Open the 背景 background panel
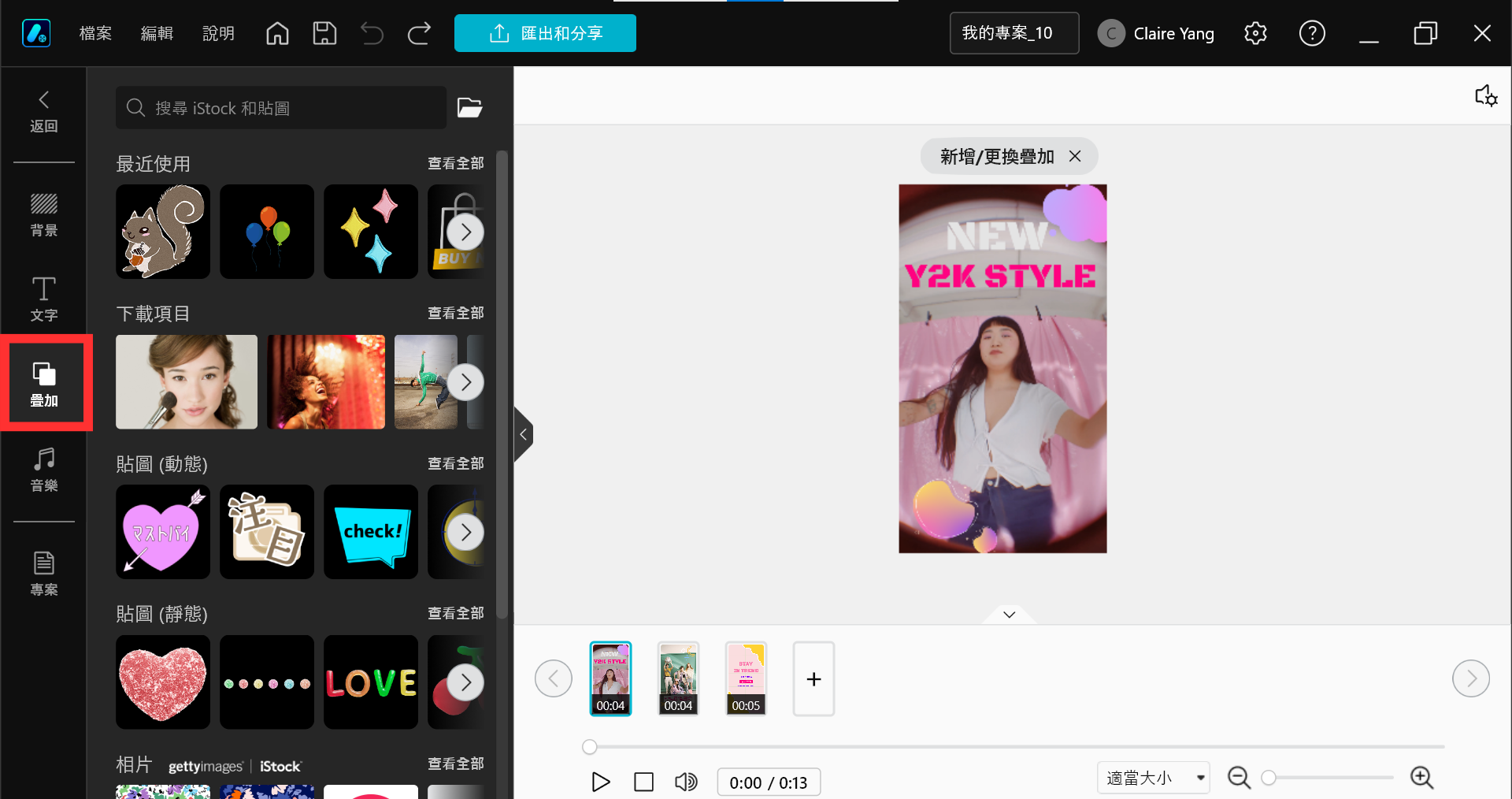Screen dimensions: 1512x799 point(44,214)
